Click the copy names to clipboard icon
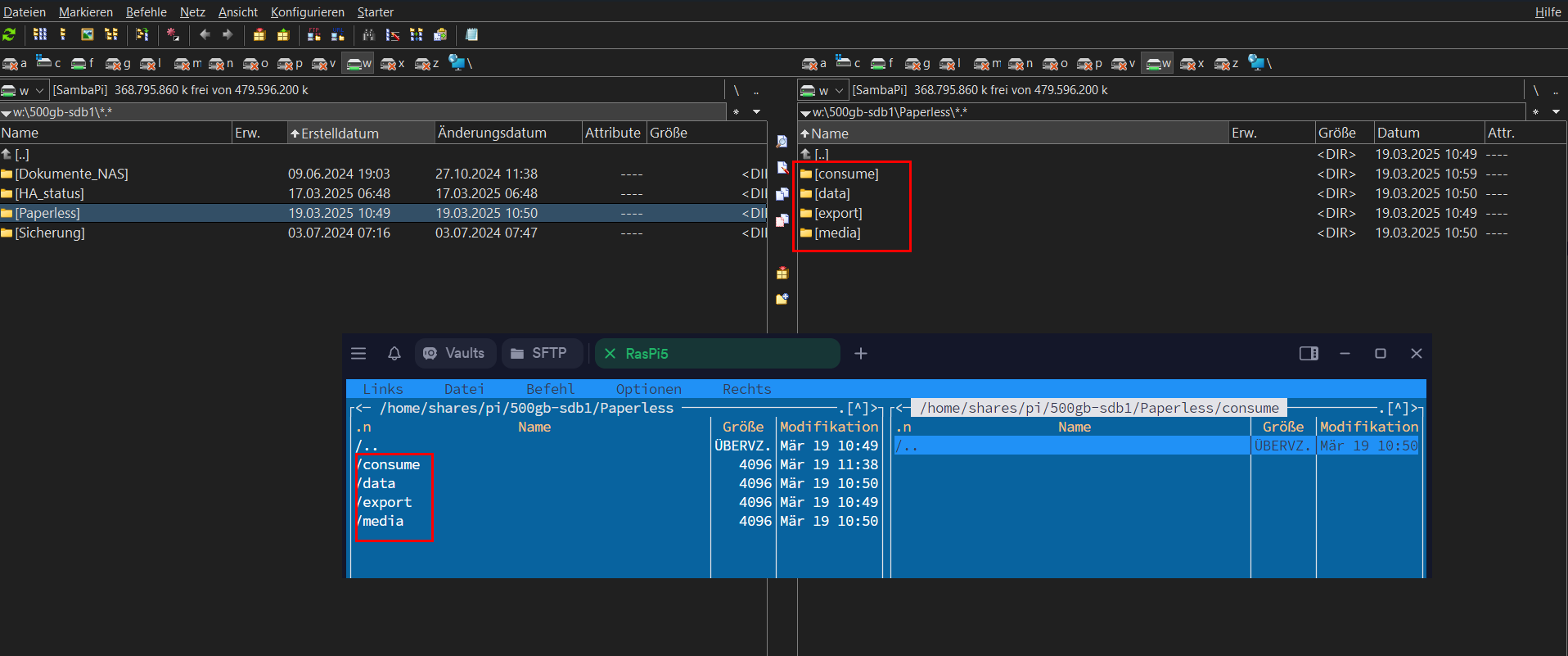This screenshot has height=656, width=1568. 440,34
